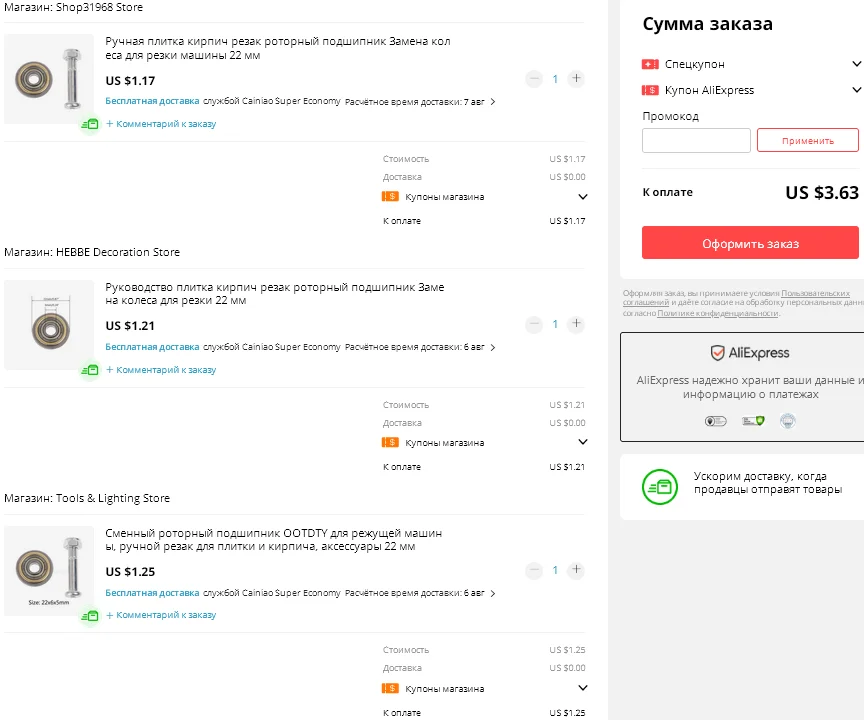This screenshot has height=720, width=864.
Task: Add order comment for Tools & Lighting item
Action: [161, 615]
